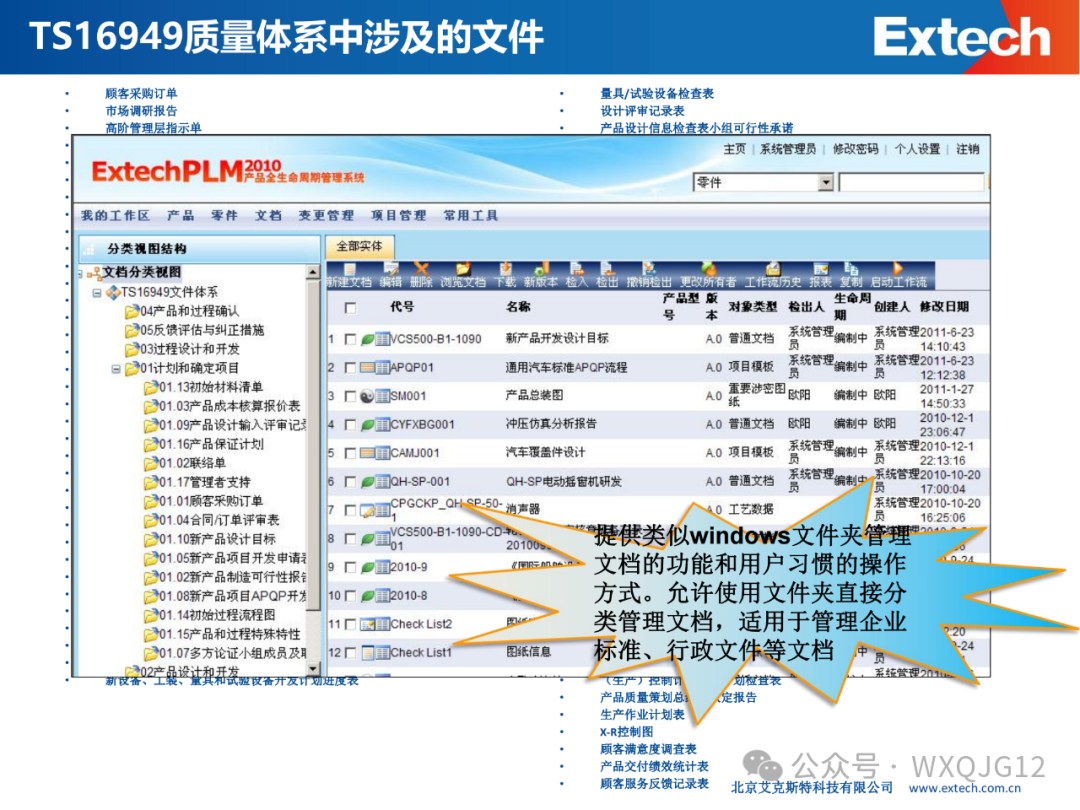Click the 注销 logout link

point(968,149)
